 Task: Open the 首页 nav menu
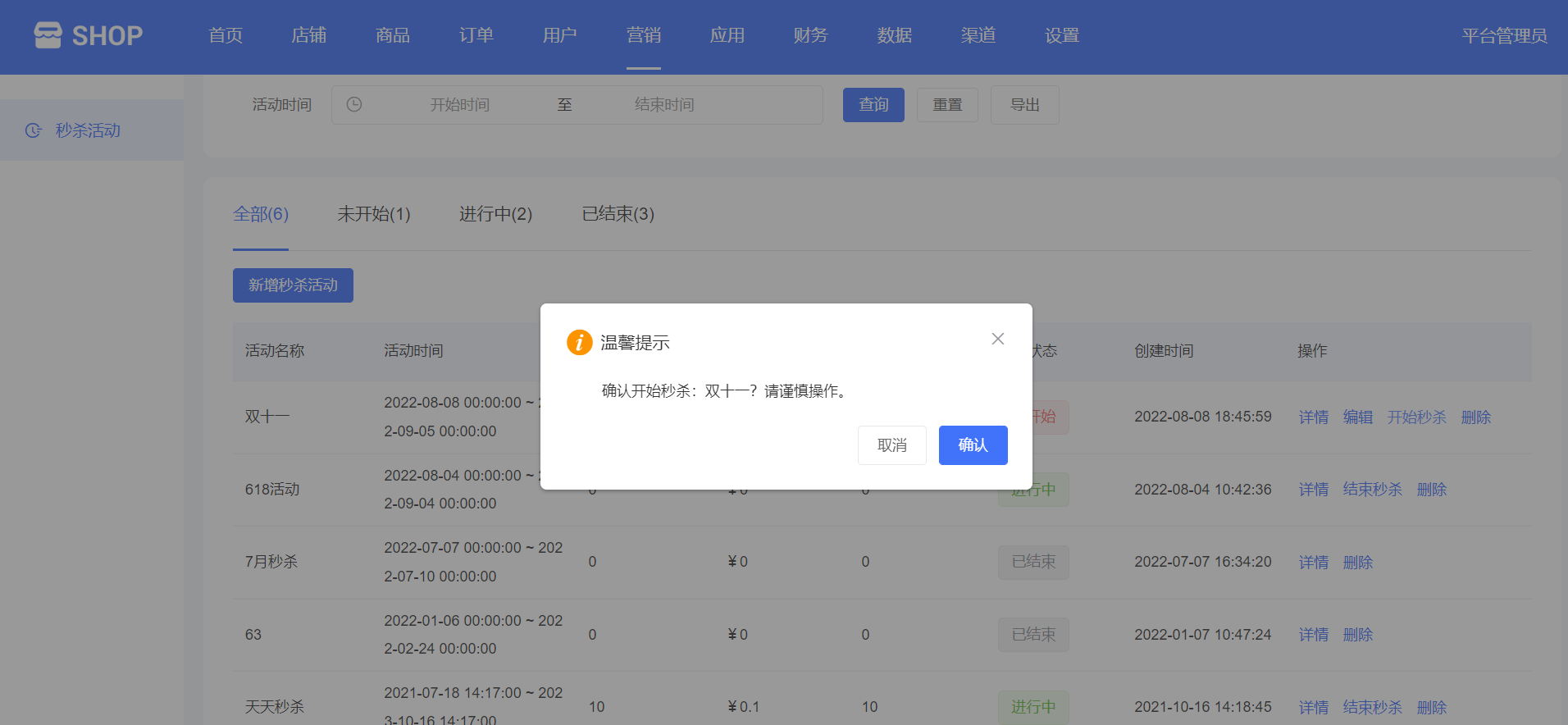tap(226, 35)
